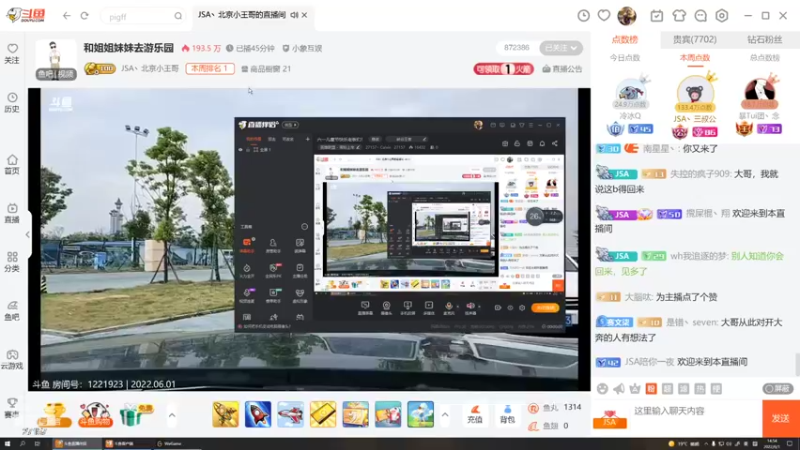Switch to the 贵宾(7702) tab
This screenshot has width=800, height=450.
[x=694, y=39]
